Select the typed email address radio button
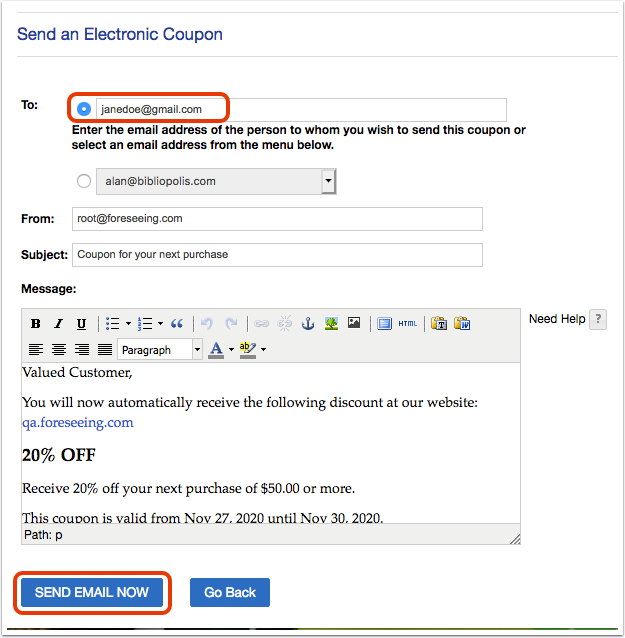The height and width of the screenshot is (638, 625). 84,109
